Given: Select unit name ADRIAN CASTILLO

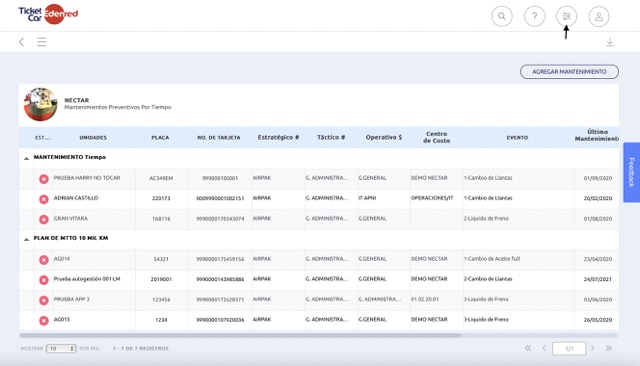Looking at the screenshot, I should point(76,198).
